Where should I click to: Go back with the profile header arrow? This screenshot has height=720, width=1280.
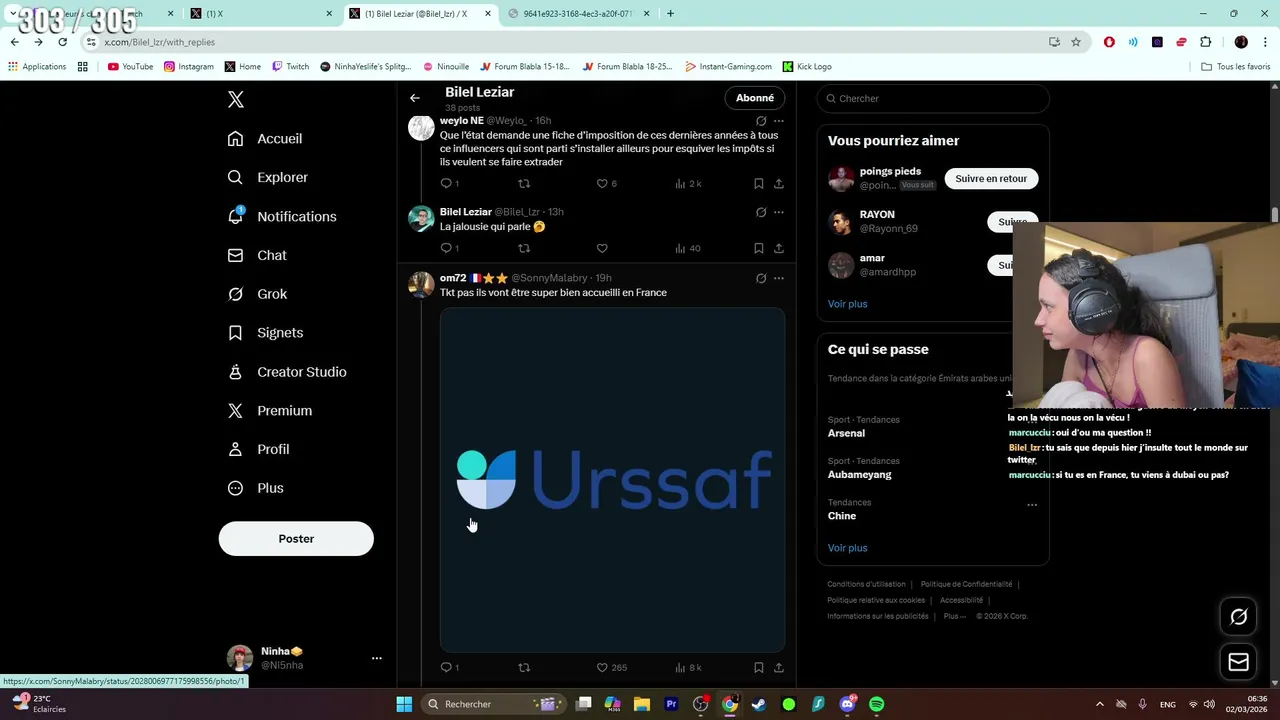415,98
